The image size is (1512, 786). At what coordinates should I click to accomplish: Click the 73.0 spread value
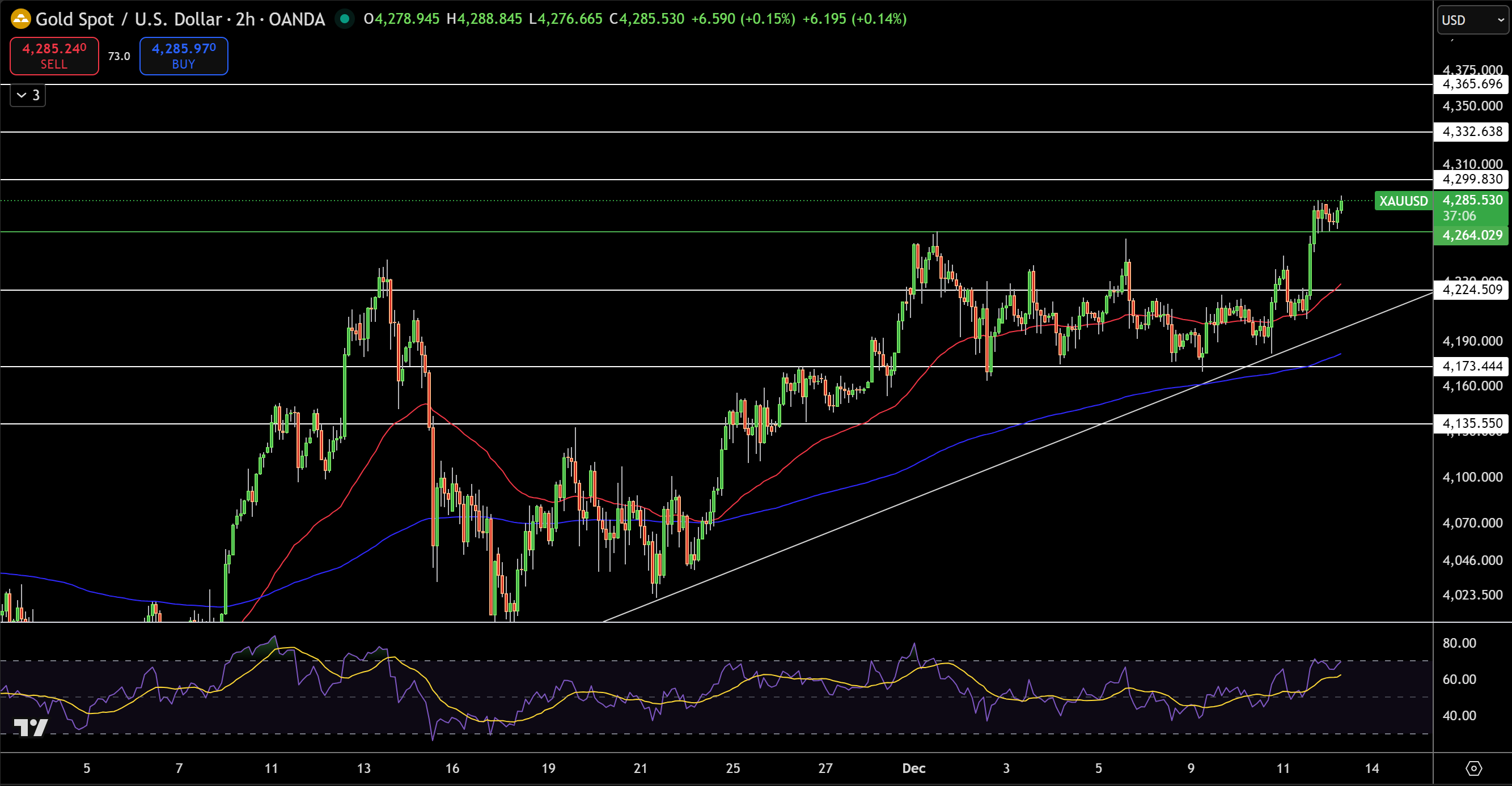point(118,56)
